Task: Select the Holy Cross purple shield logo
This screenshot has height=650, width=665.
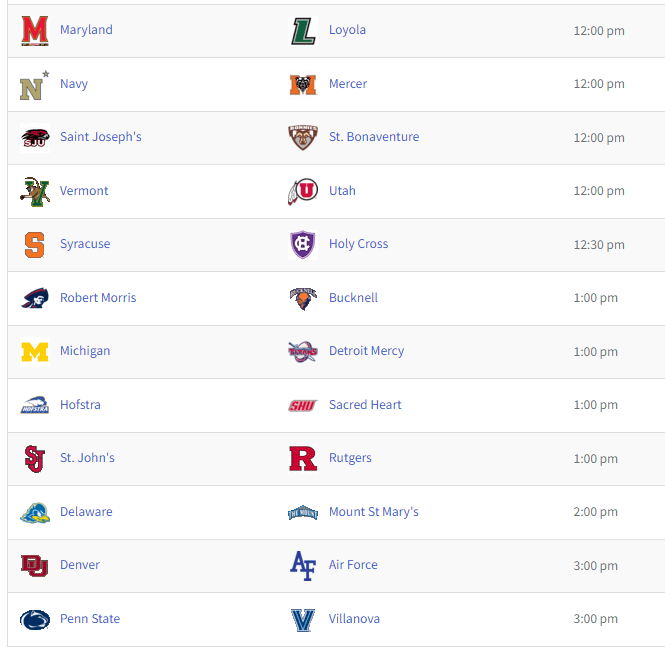Action: pos(303,245)
